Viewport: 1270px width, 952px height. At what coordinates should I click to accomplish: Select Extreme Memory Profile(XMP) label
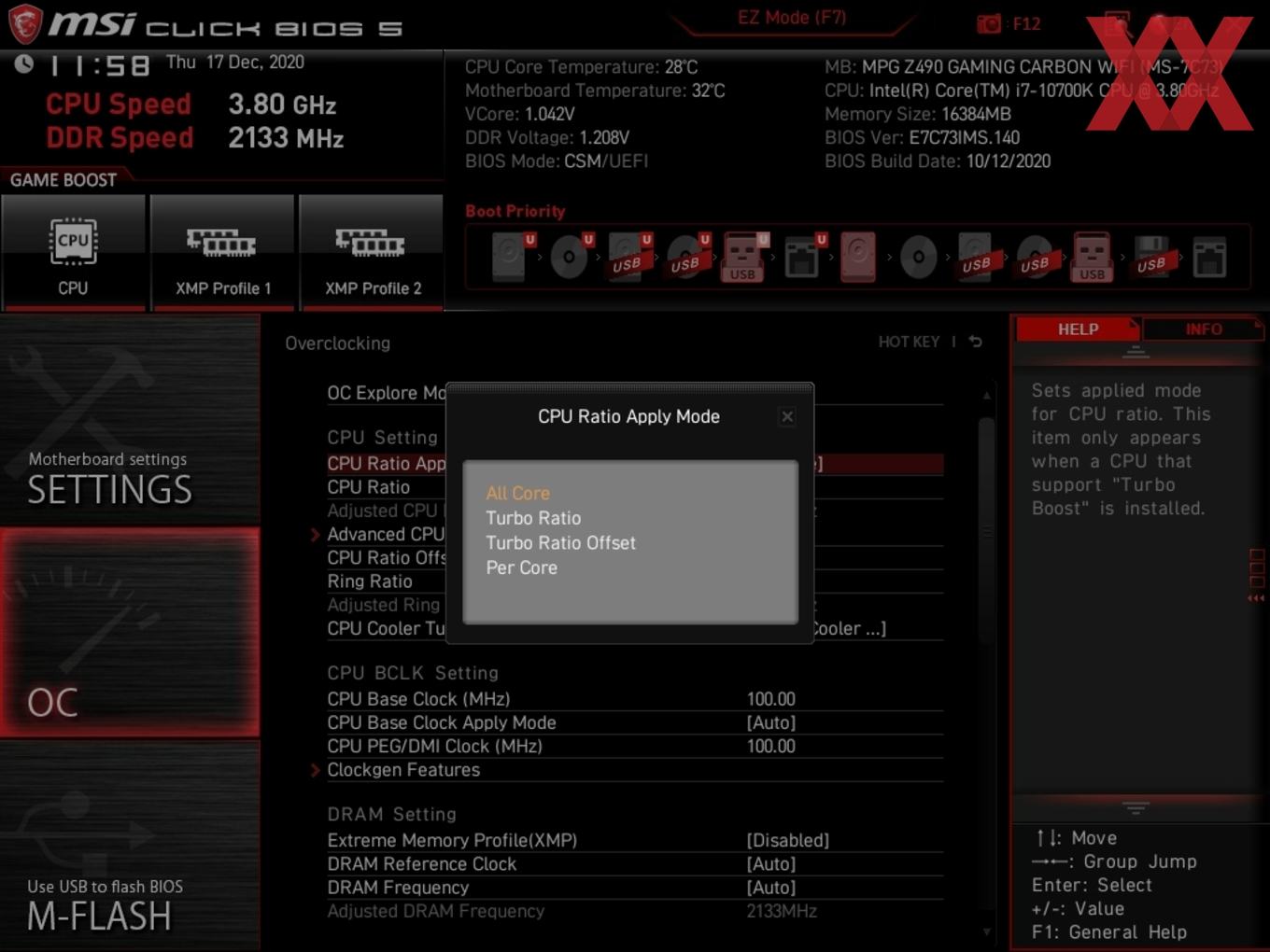click(452, 840)
